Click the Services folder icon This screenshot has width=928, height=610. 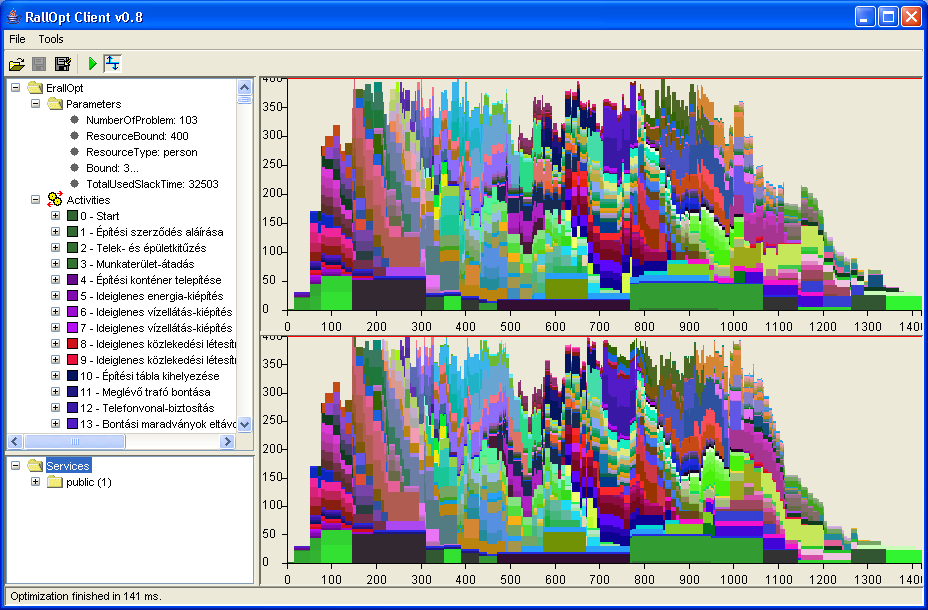click(x=35, y=466)
